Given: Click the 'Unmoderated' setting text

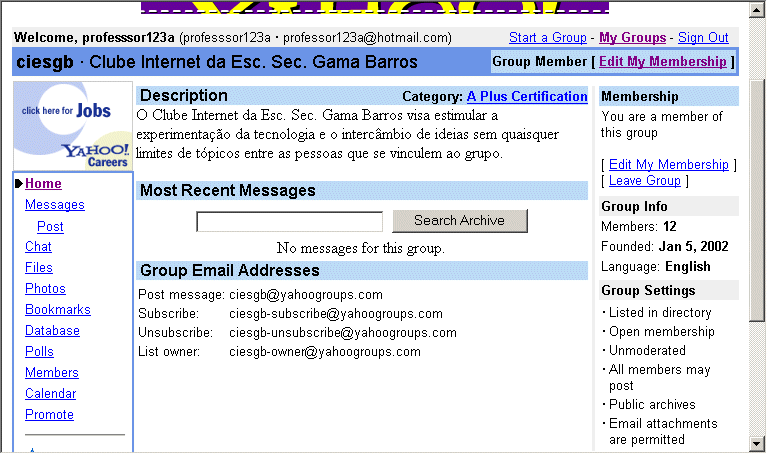Looking at the screenshot, I should click(647, 351).
